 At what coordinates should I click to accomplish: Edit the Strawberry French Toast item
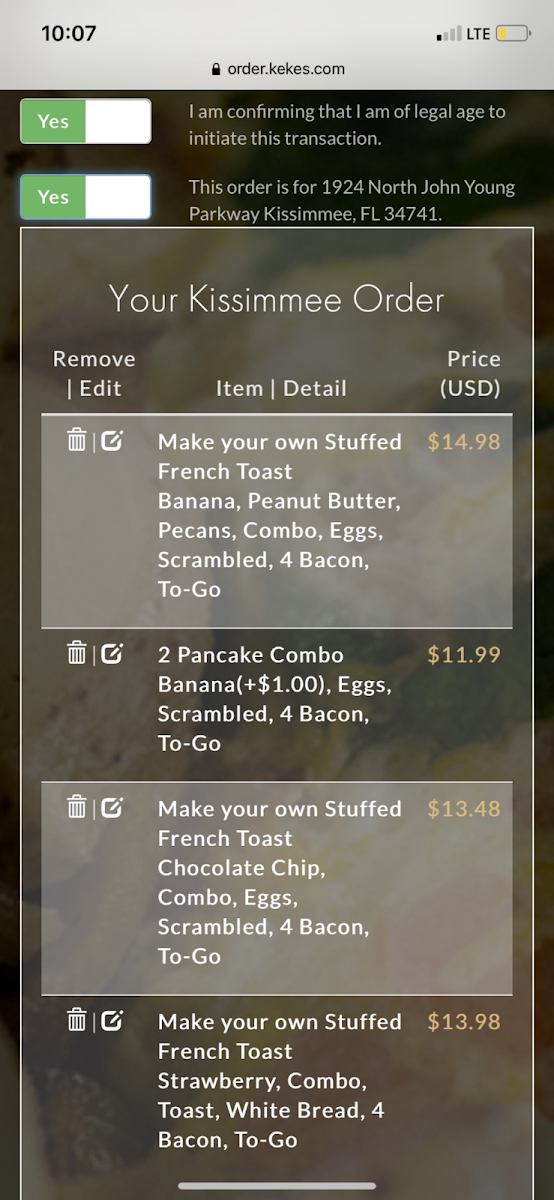112,1020
